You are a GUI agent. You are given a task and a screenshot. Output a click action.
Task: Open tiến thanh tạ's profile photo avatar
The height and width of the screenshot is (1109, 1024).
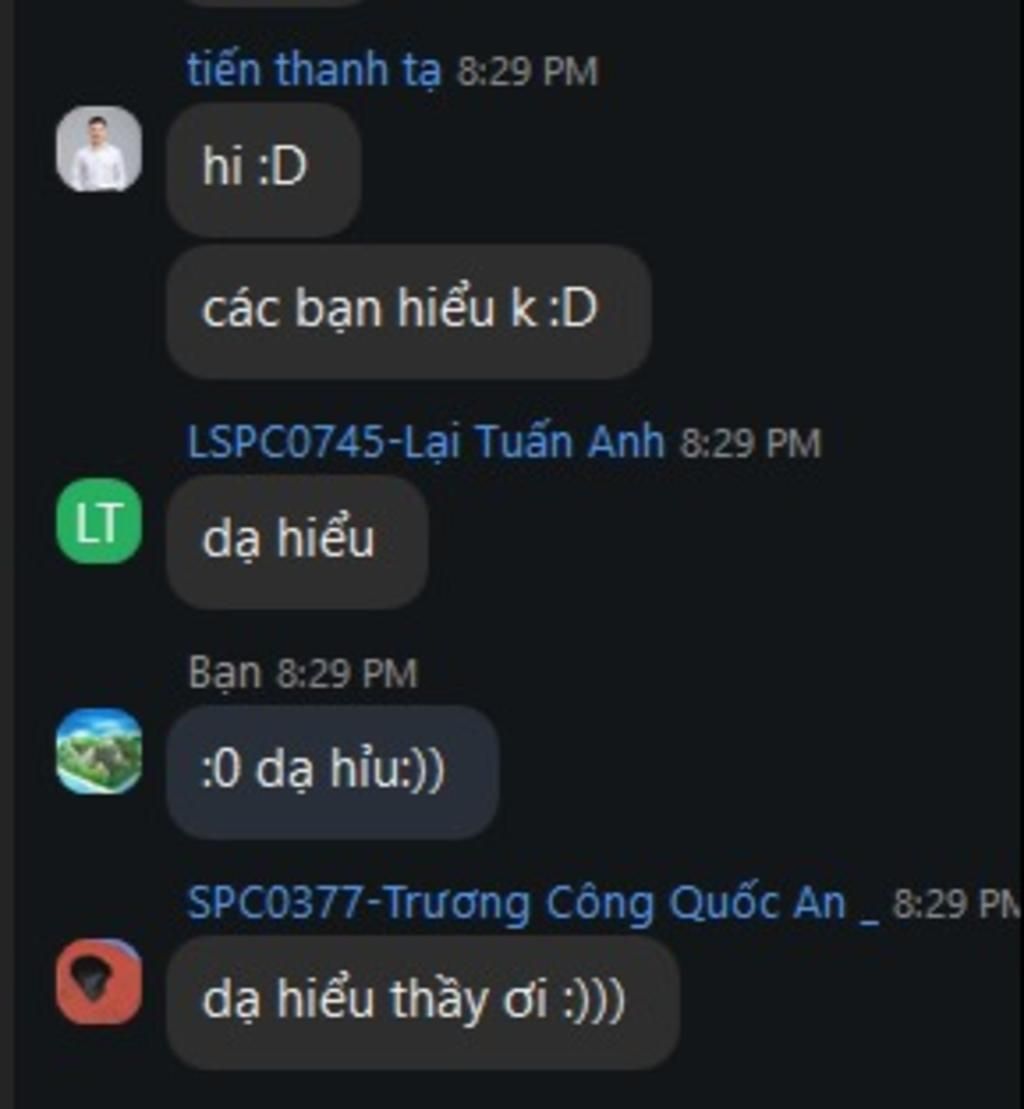click(99, 149)
